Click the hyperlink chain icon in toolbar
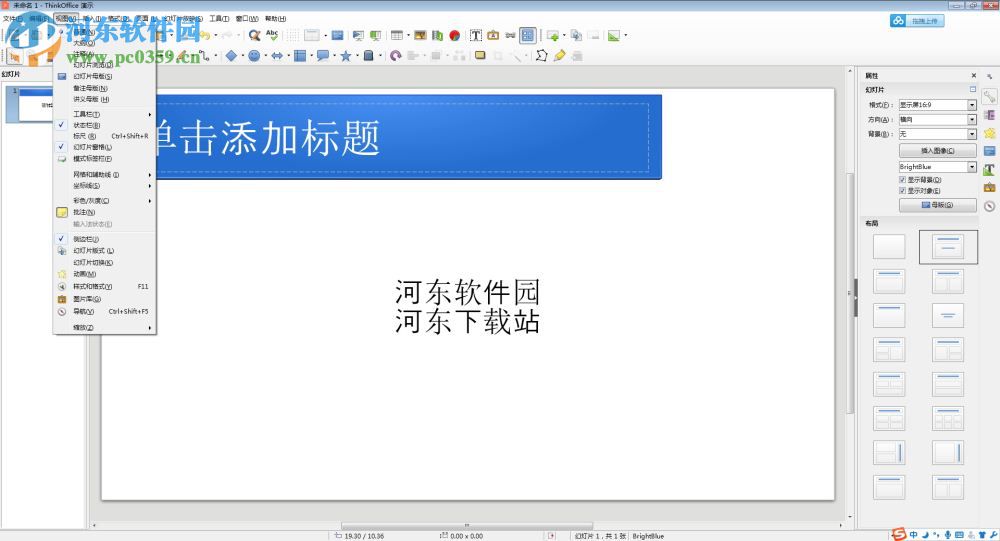 pos(510,35)
